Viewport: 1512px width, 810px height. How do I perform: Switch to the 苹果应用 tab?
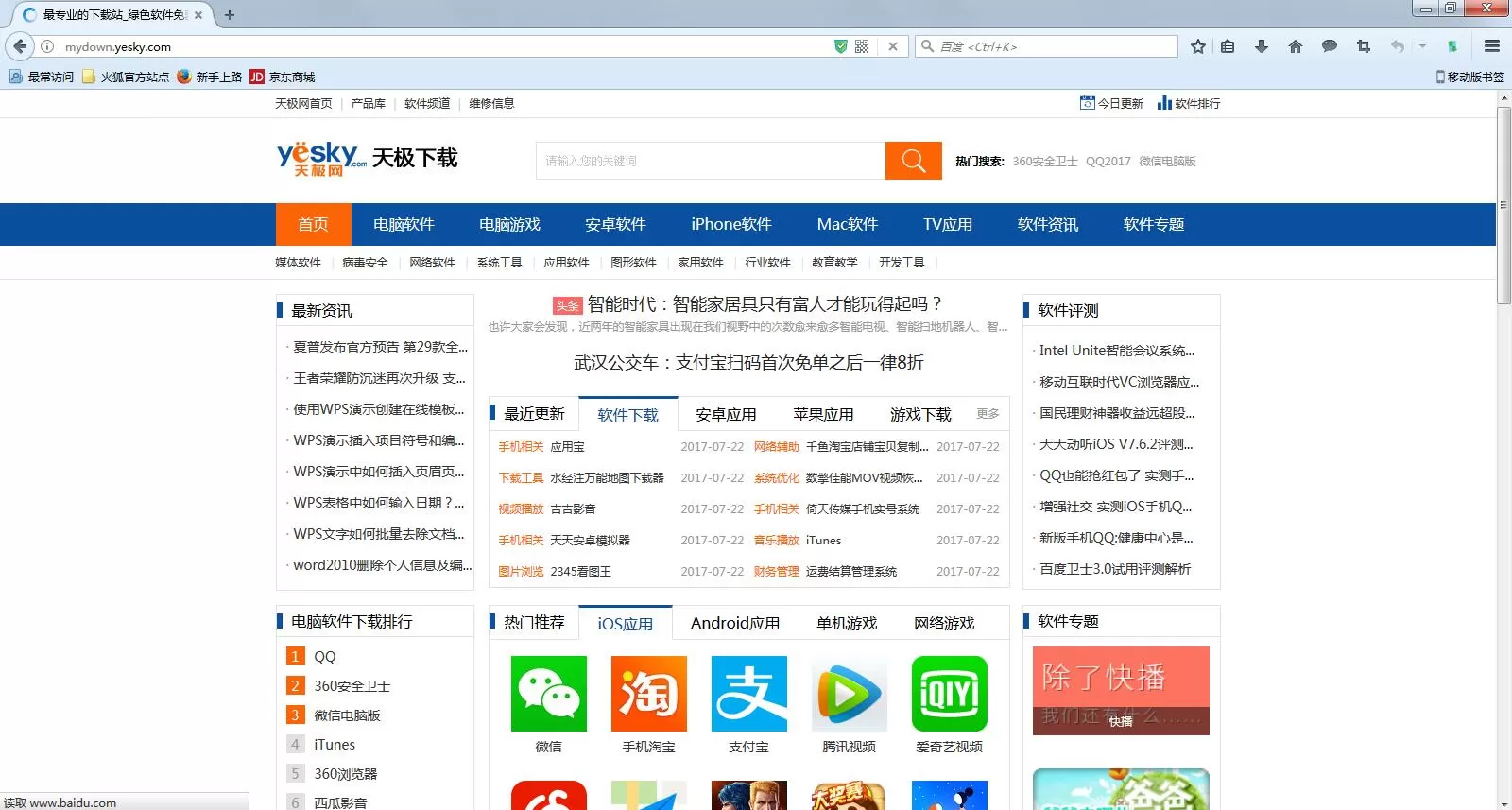pyautogui.click(x=823, y=414)
